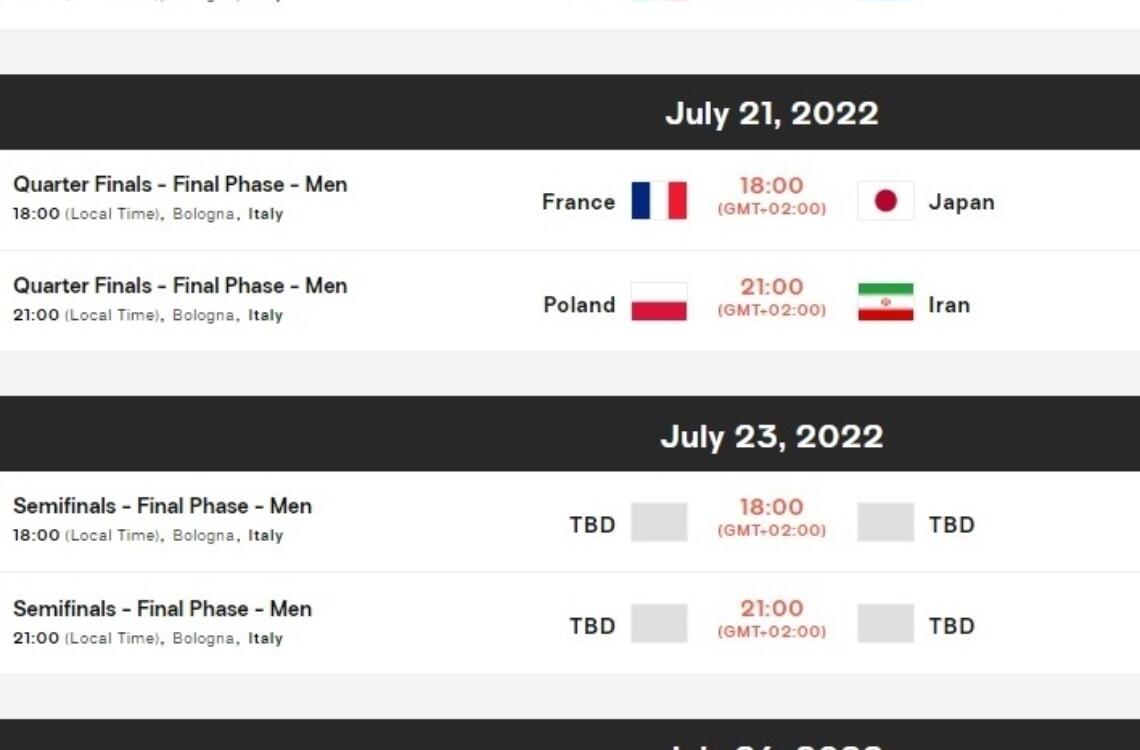
Task: Select the Iran team name
Action: coord(949,305)
